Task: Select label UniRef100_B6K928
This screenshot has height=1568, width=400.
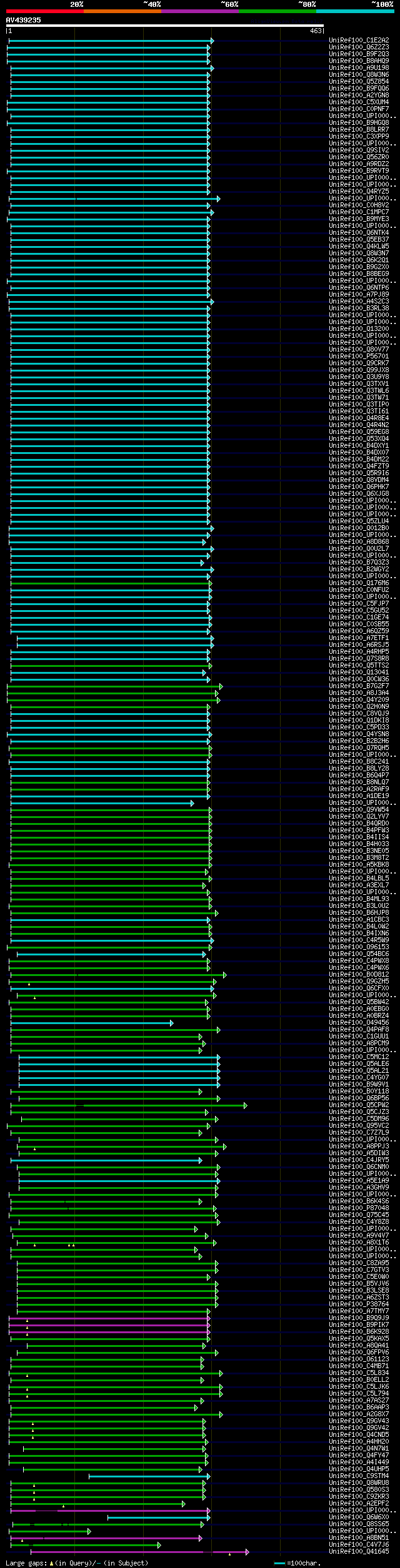Action: pyautogui.click(x=359, y=1333)
